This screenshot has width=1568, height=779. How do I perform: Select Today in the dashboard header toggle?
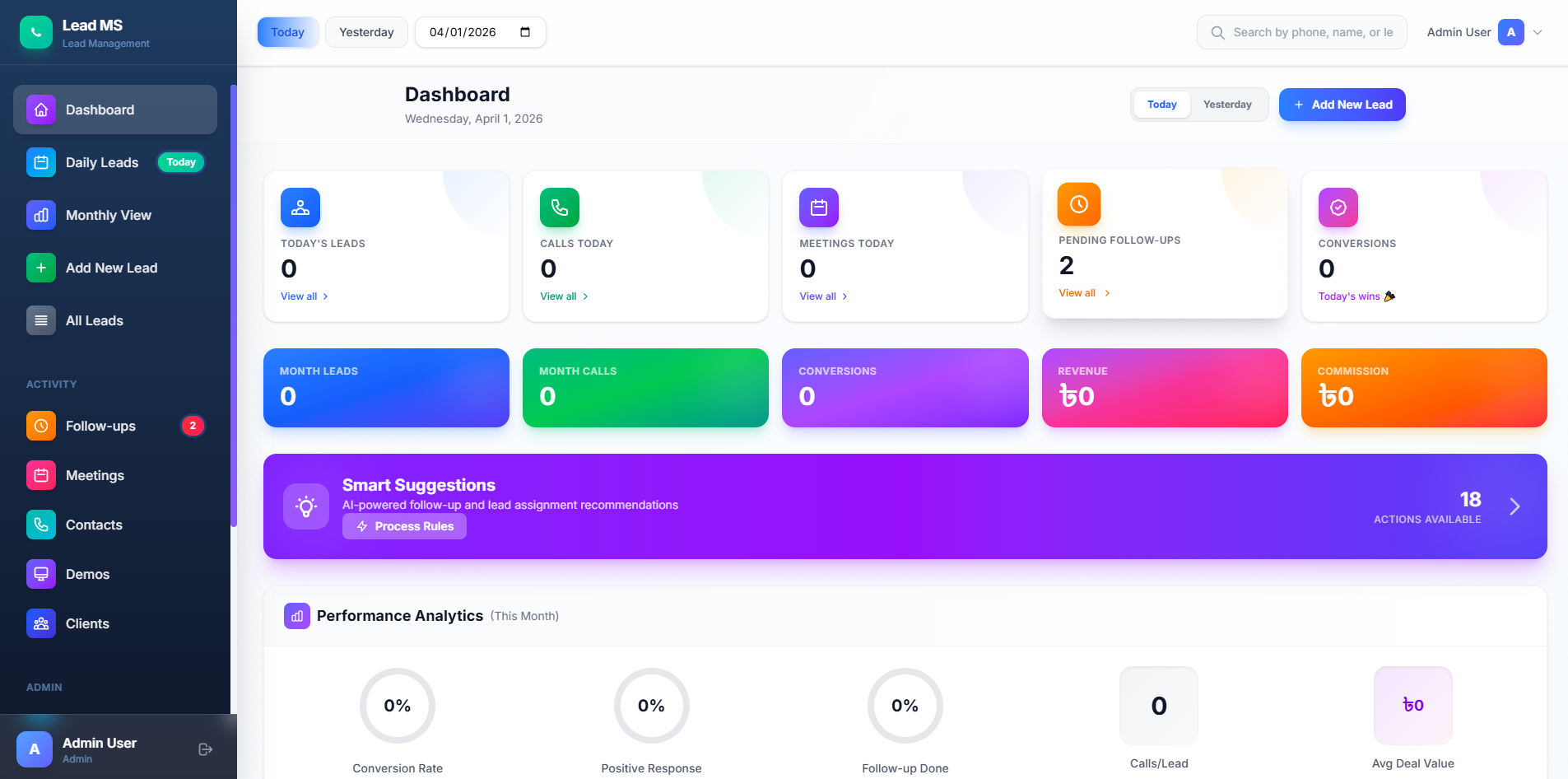coord(1161,105)
